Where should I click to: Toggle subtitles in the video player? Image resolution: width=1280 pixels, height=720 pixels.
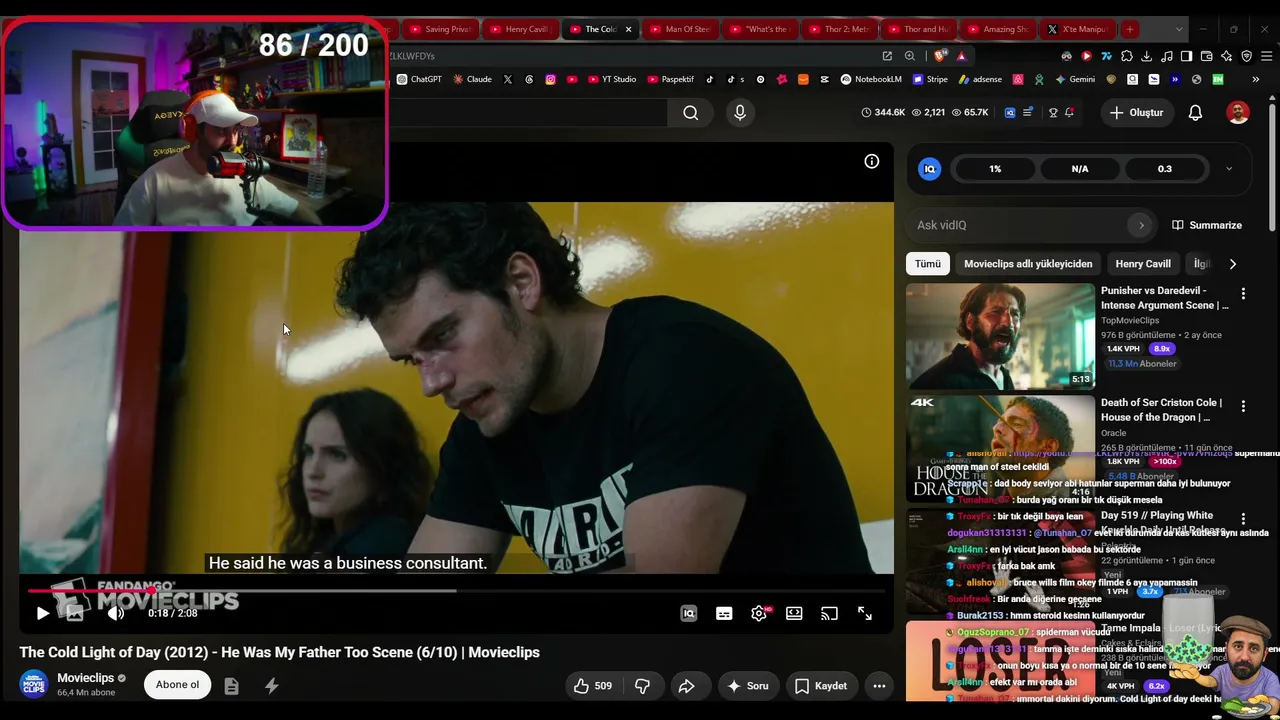point(724,614)
